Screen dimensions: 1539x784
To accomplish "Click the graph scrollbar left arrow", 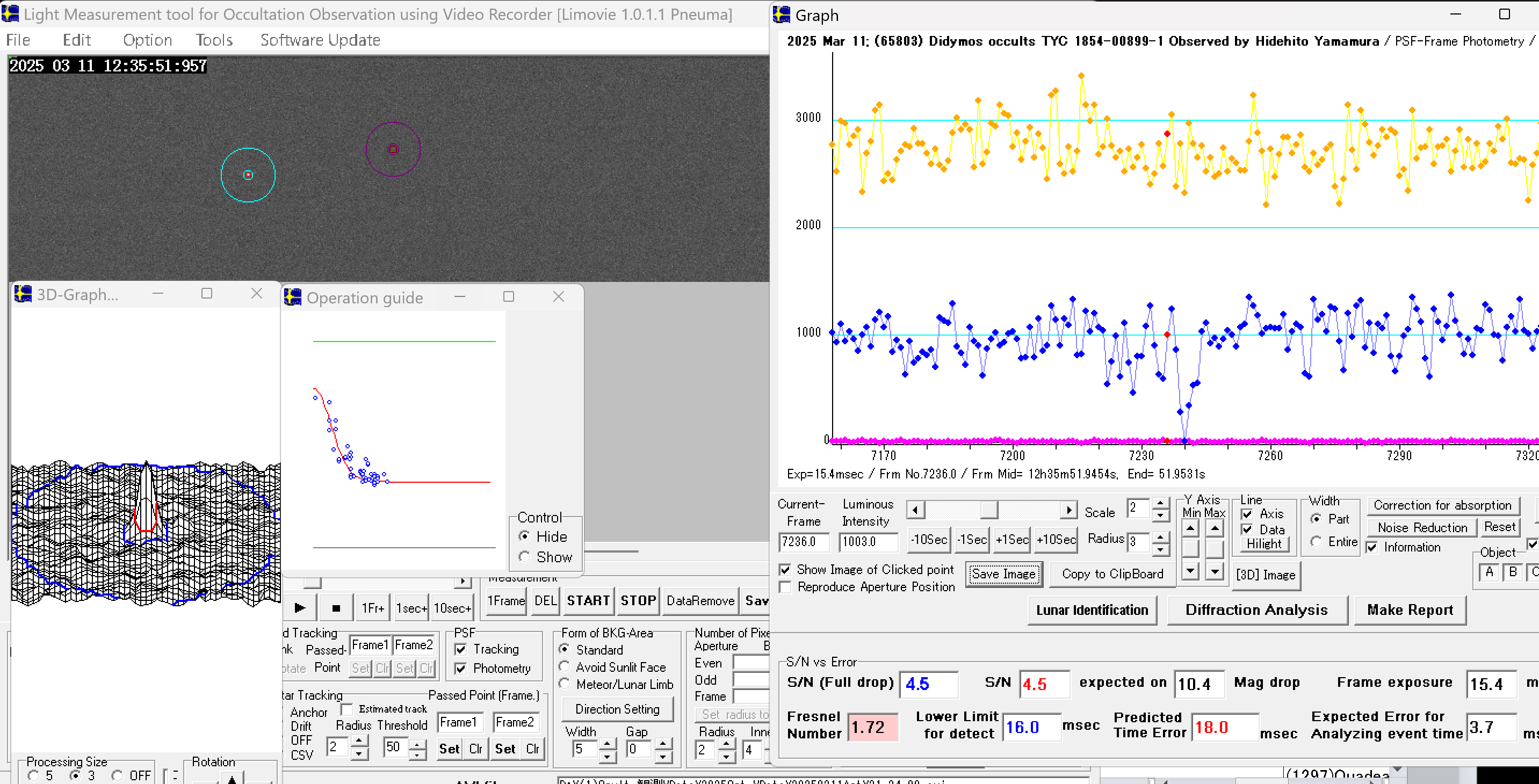I will pyautogui.click(x=915, y=510).
